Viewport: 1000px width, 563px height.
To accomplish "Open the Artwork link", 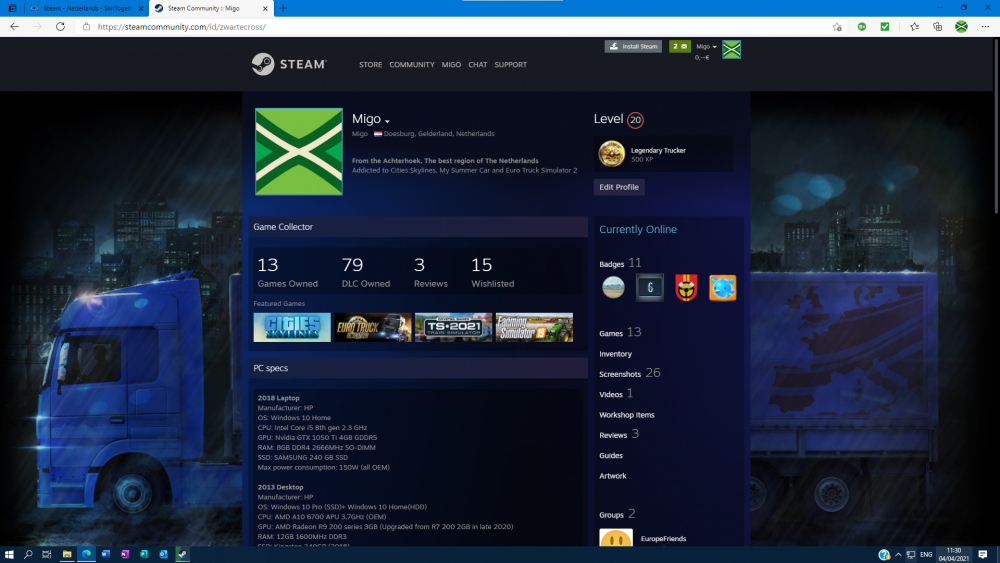I will click(x=612, y=476).
